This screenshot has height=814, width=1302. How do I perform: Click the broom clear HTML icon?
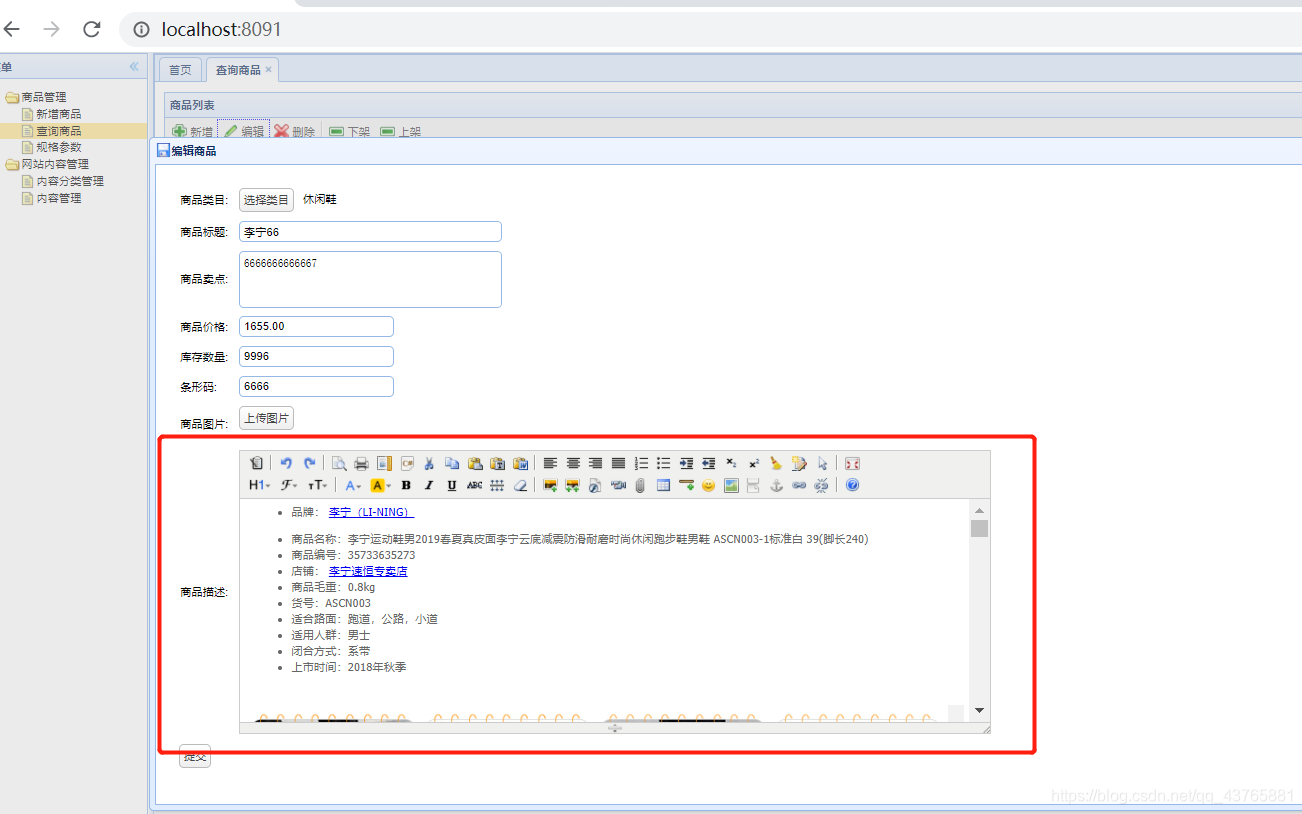coord(776,463)
